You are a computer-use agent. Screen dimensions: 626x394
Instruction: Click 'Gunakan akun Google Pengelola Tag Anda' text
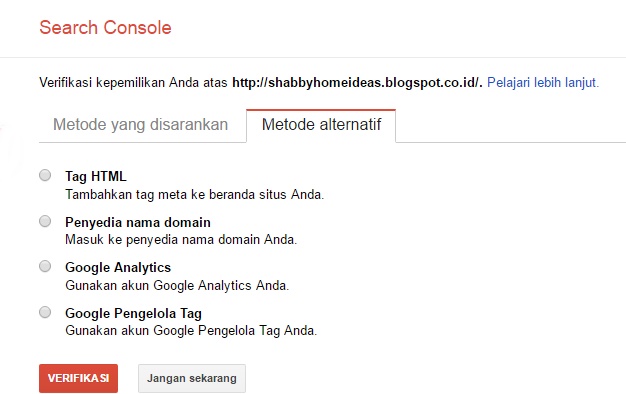[191, 331]
